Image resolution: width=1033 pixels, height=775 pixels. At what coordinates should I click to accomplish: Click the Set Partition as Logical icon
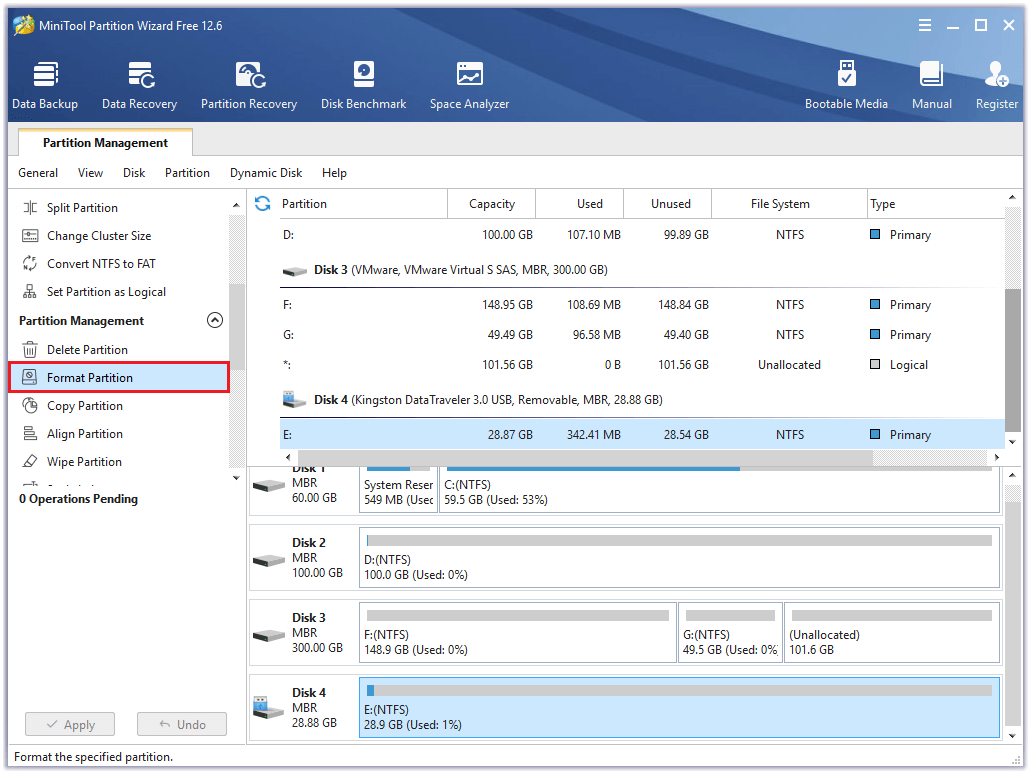point(30,291)
